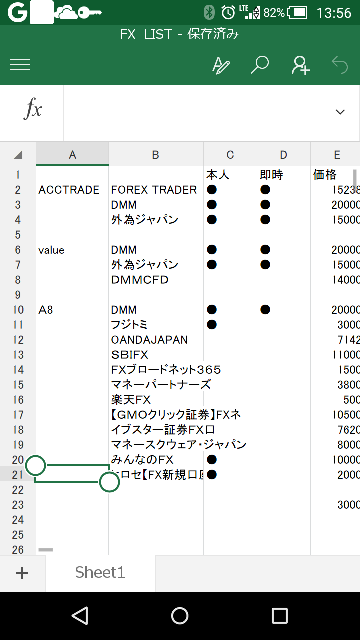Select the ACCTRADE cell
Viewport: 360px width, 640px height.
point(72,190)
